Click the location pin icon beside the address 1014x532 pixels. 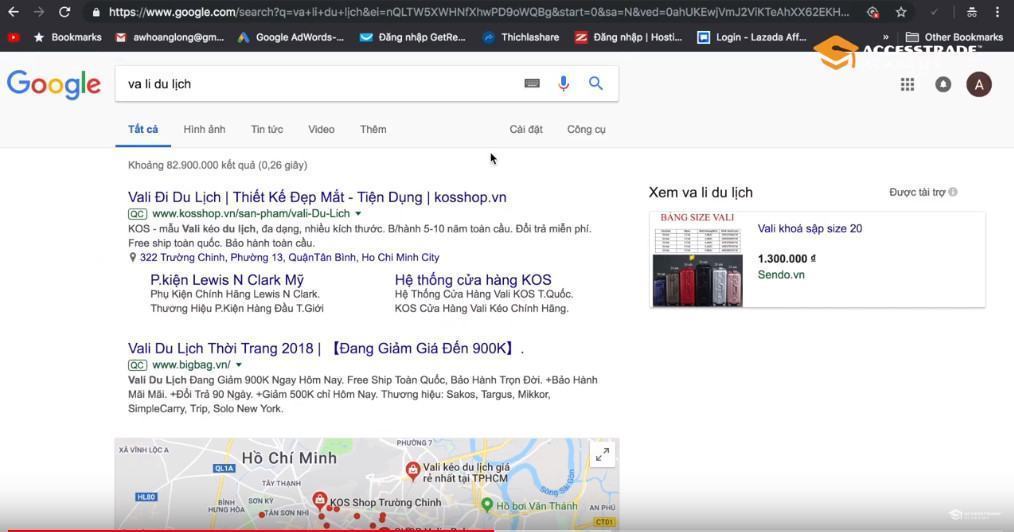(133, 257)
